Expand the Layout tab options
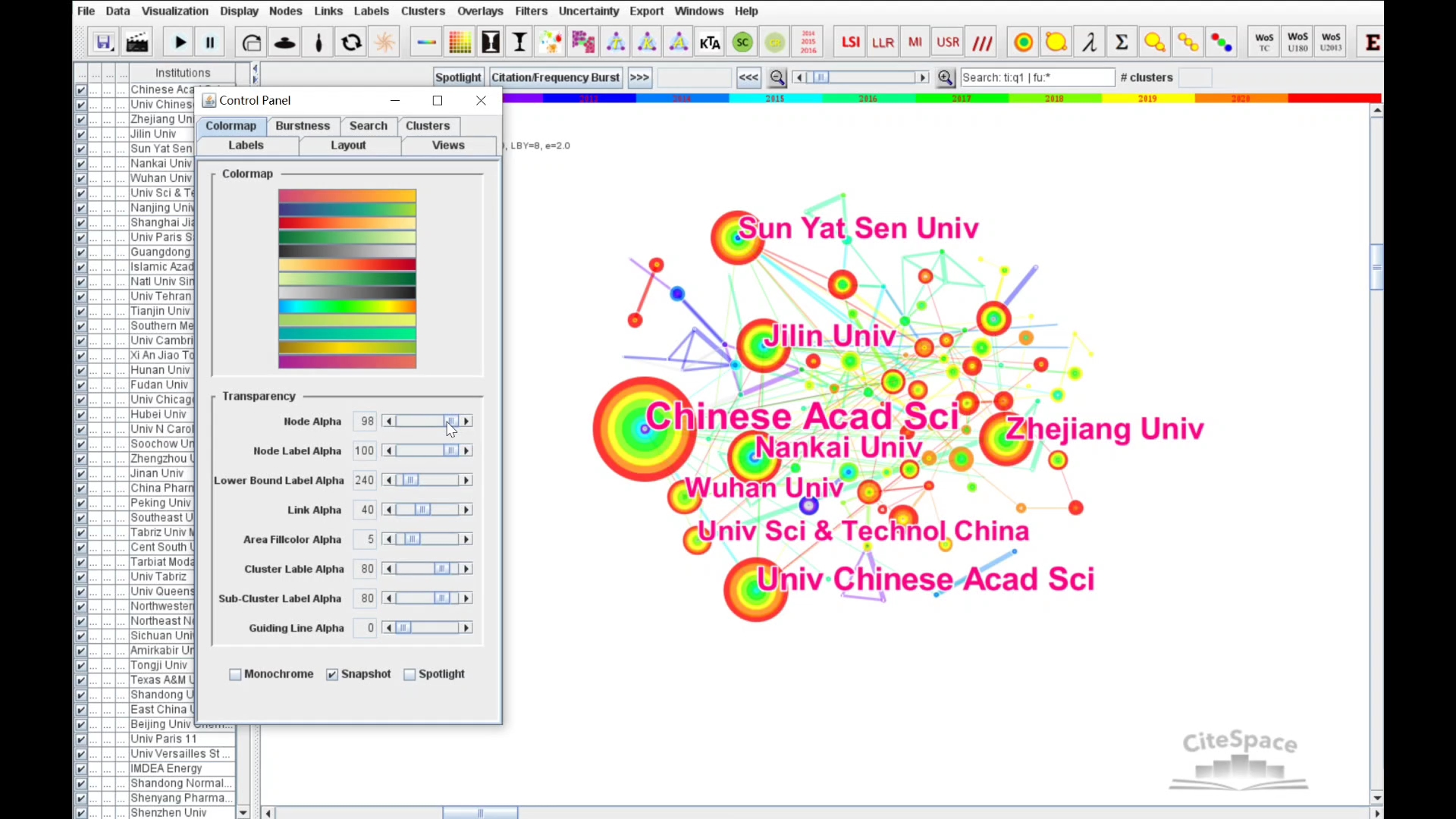The image size is (1456, 819). [348, 145]
